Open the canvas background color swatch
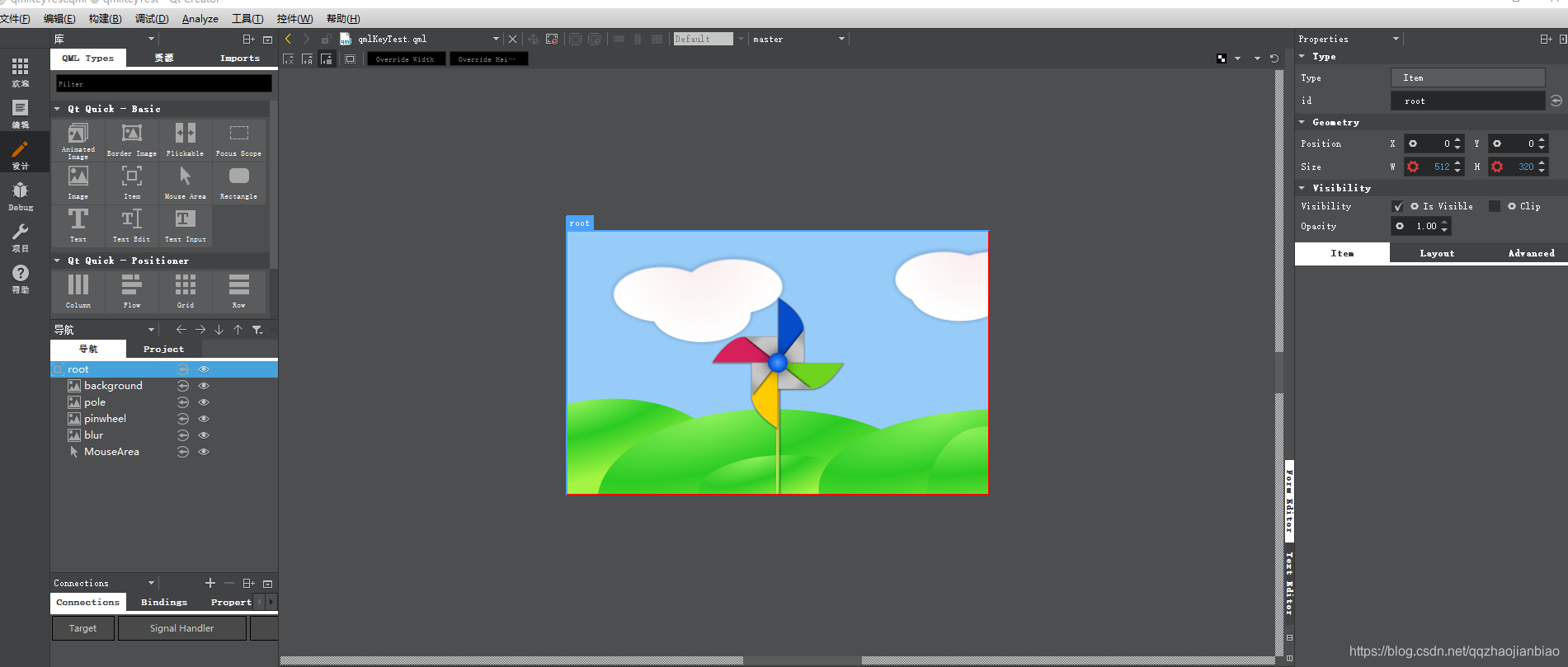This screenshot has width=1568, height=667. 1221,59
